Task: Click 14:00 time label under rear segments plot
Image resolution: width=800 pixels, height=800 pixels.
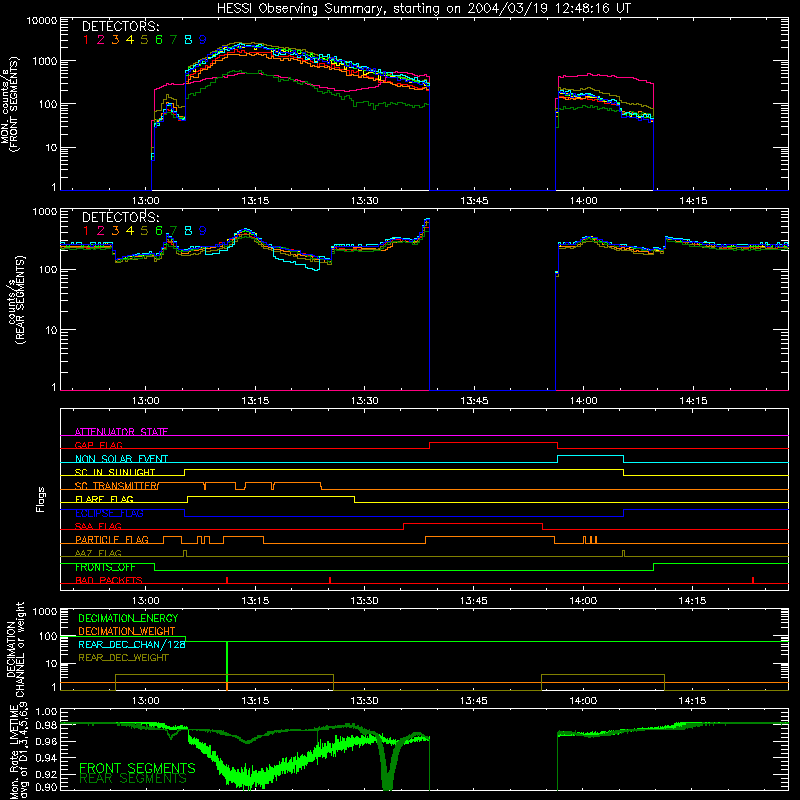Action: coord(583,401)
